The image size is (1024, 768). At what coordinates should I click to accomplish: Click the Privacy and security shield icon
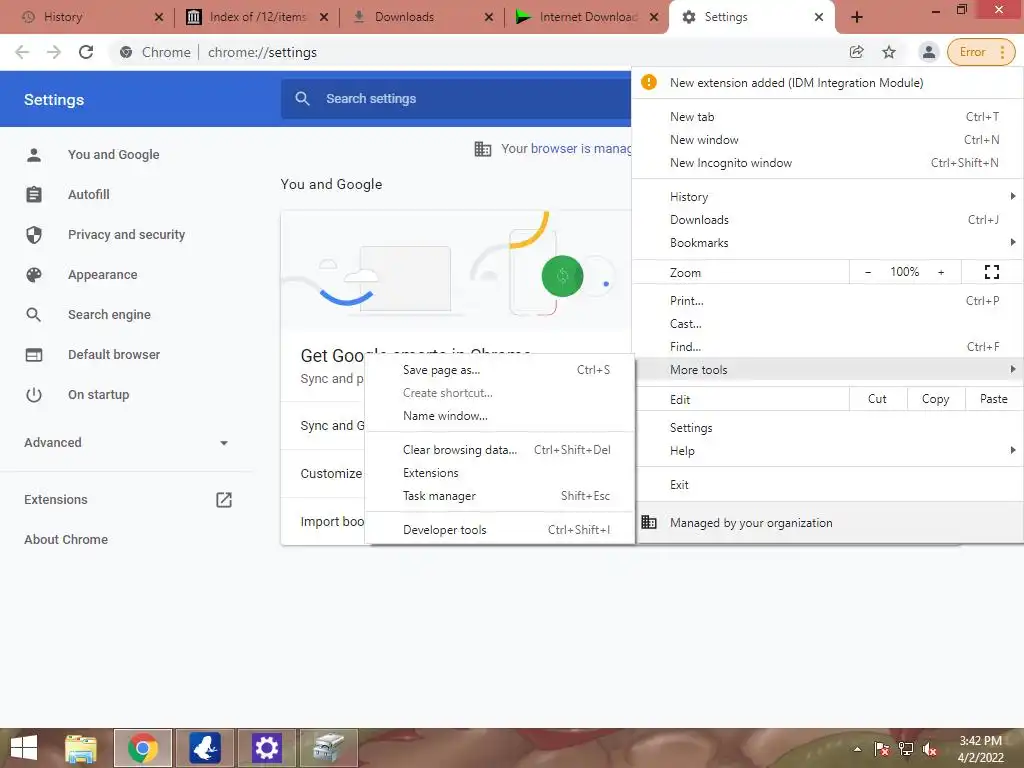click(x=34, y=234)
